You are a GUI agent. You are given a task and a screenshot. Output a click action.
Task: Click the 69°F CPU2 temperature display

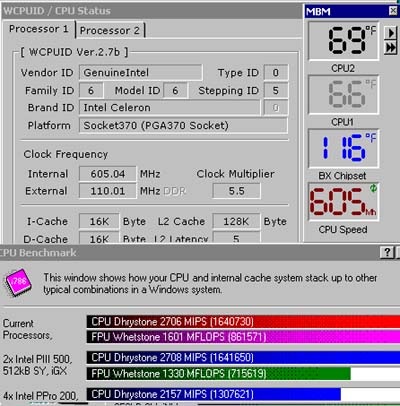[344, 41]
